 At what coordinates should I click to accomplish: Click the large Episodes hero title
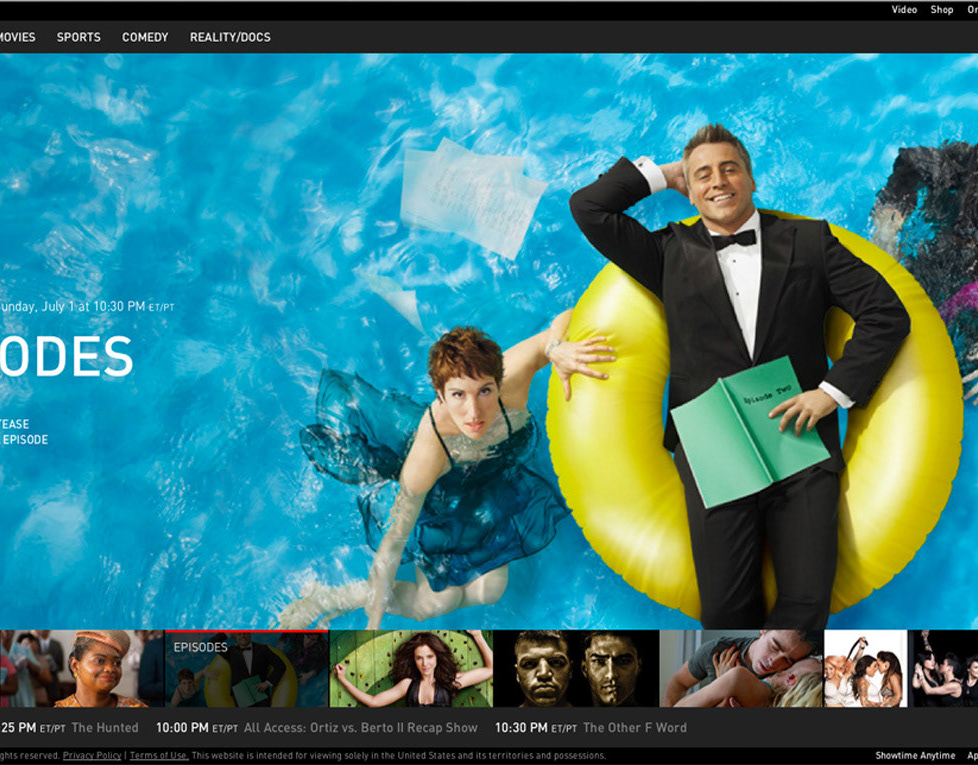click(66, 357)
